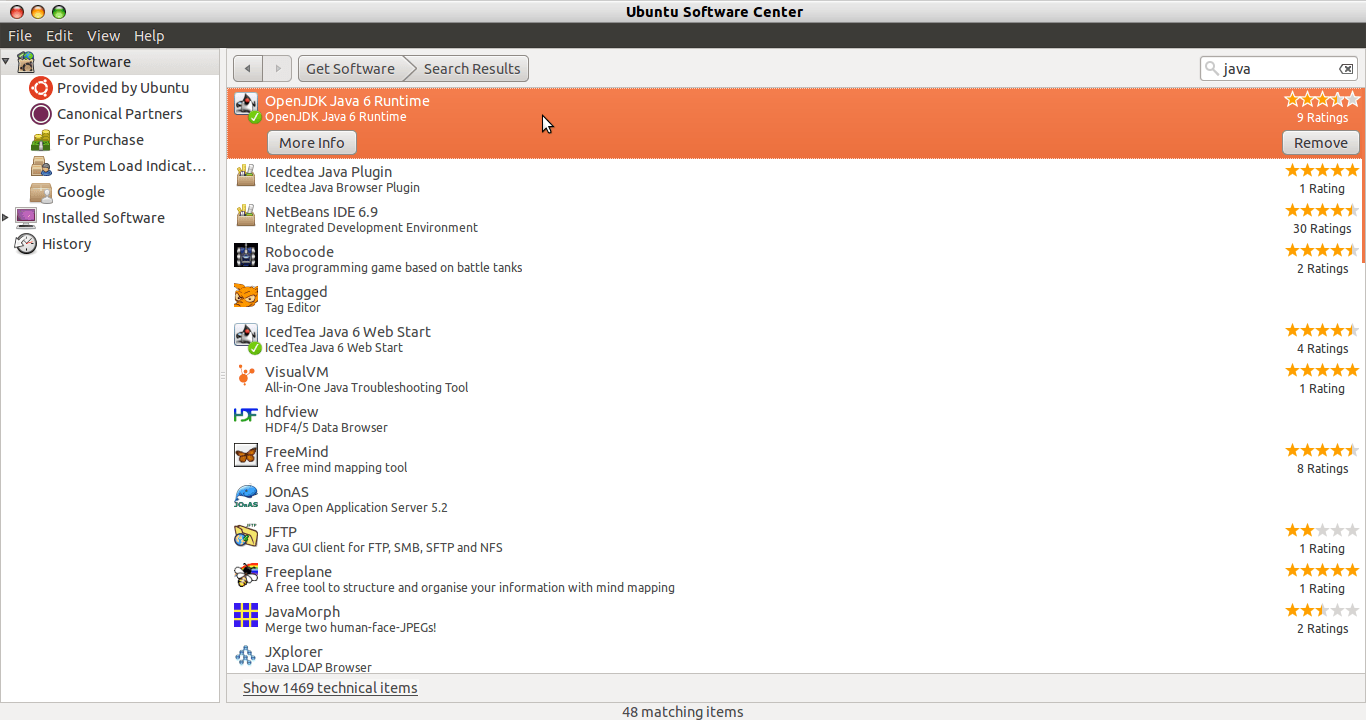Click the Google source package icon
Image resolution: width=1366 pixels, height=720 pixels.
tap(41, 192)
